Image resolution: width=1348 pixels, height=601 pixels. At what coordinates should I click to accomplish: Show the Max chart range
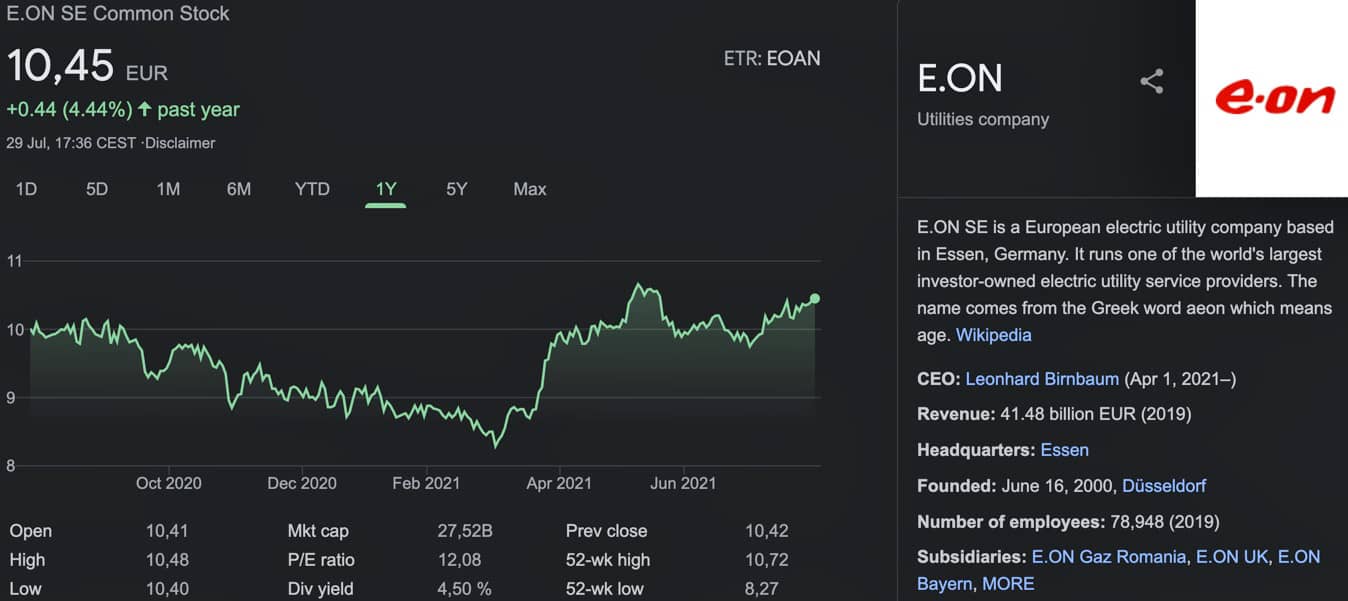click(530, 189)
